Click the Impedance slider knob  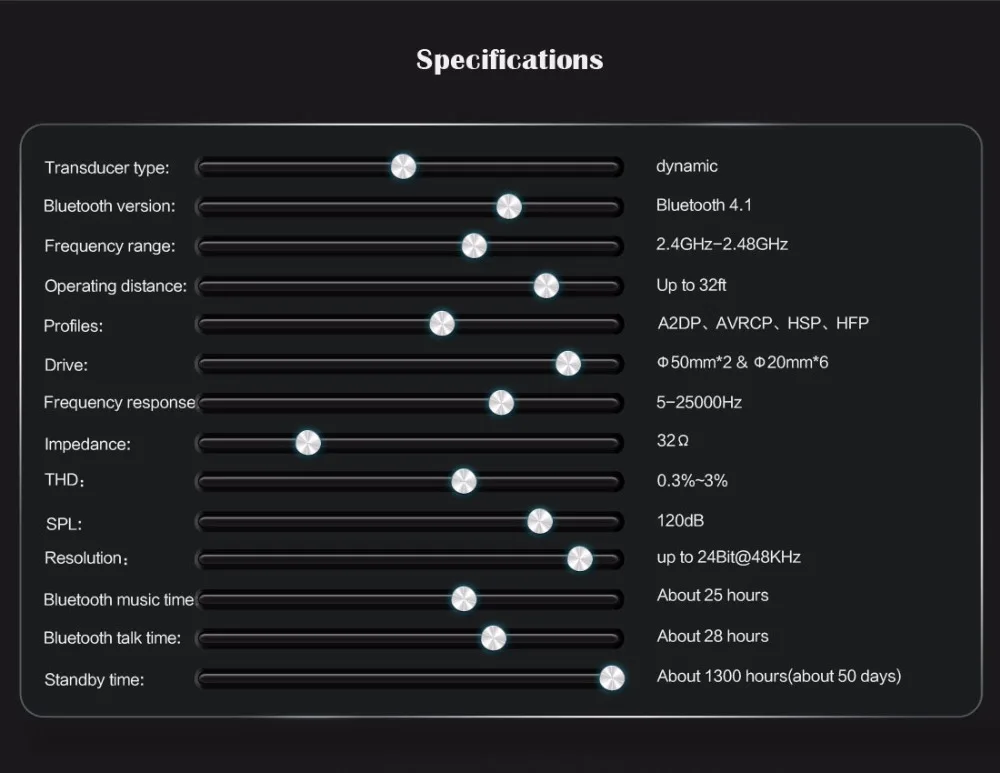(x=308, y=443)
